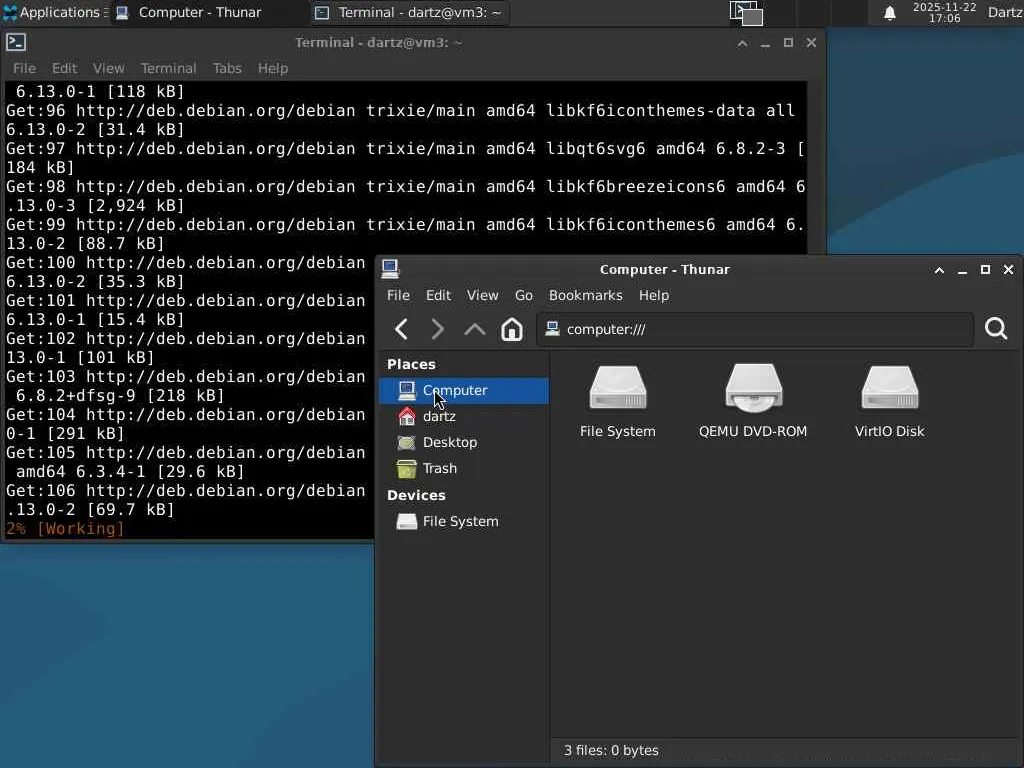Open the Dartz user menu in panel
This screenshot has width=1024, height=768.
1005,12
